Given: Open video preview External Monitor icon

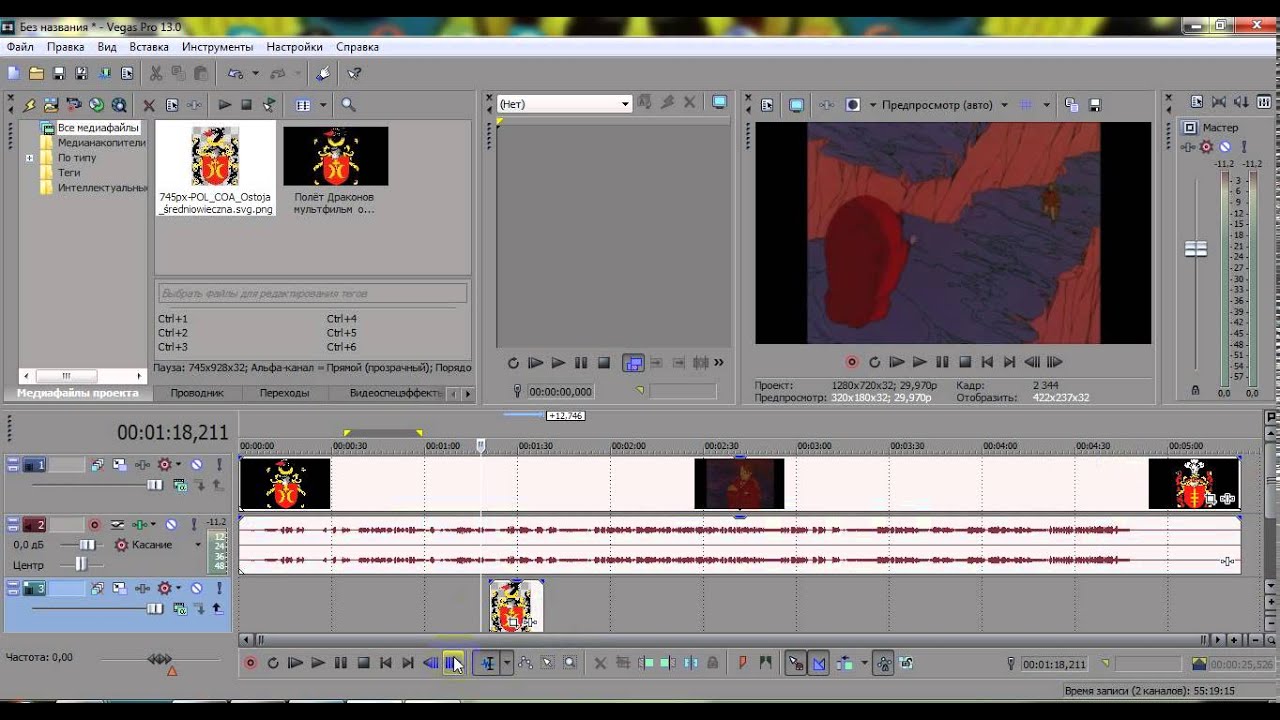Looking at the screenshot, I should tap(796, 104).
